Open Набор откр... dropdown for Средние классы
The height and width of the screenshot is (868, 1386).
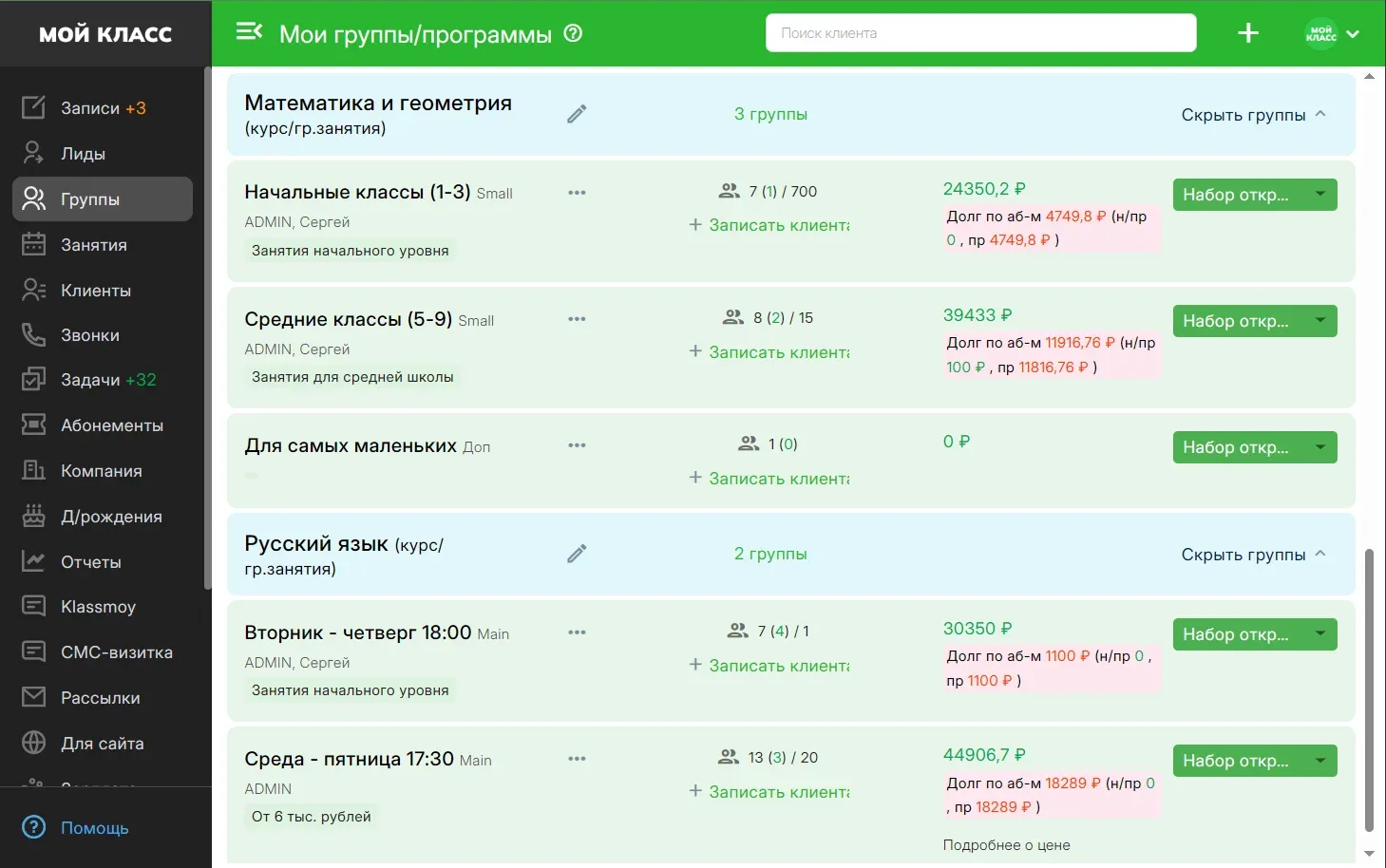pos(1255,321)
